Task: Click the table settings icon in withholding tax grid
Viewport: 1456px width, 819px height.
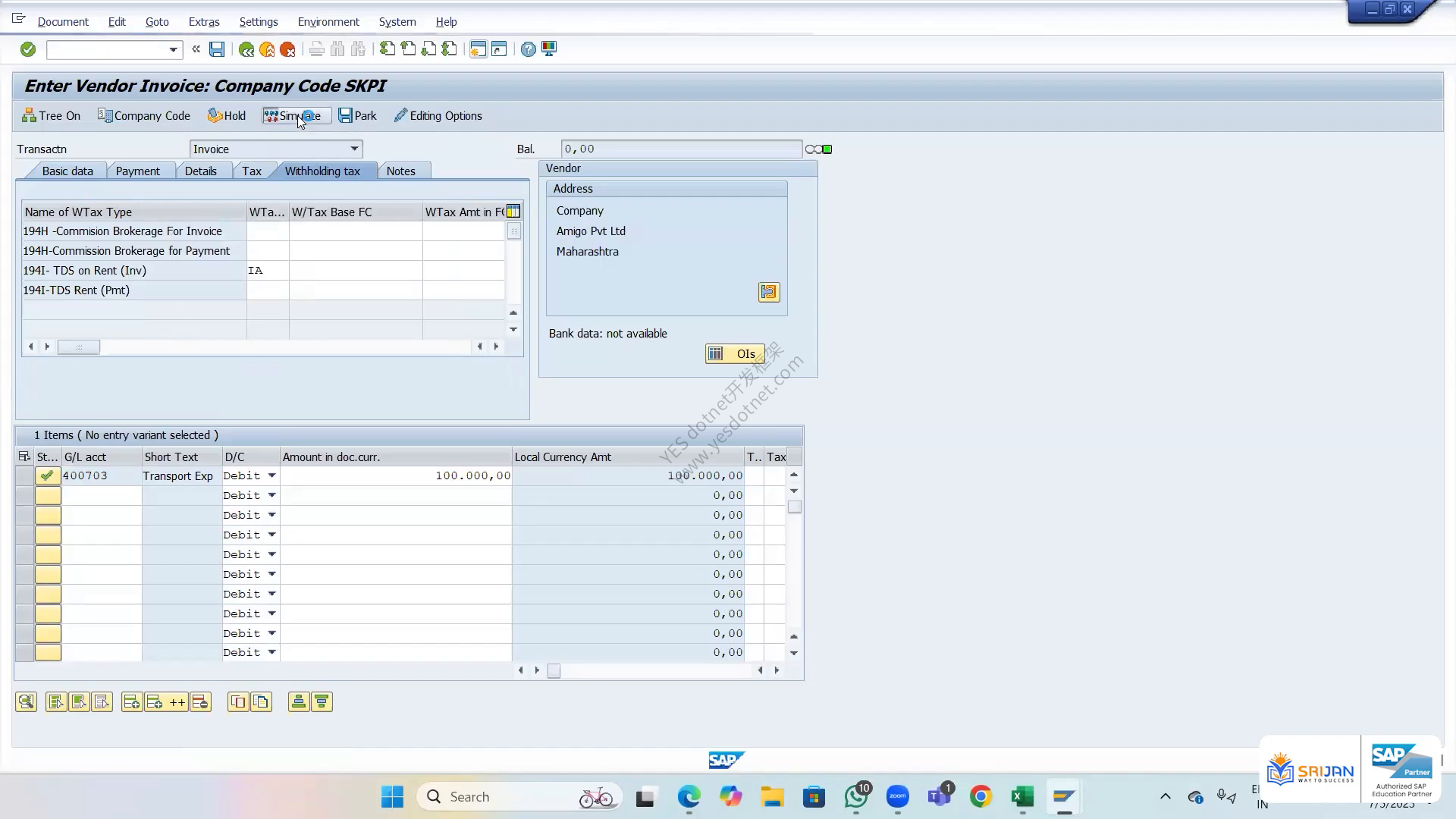Action: tap(513, 212)
